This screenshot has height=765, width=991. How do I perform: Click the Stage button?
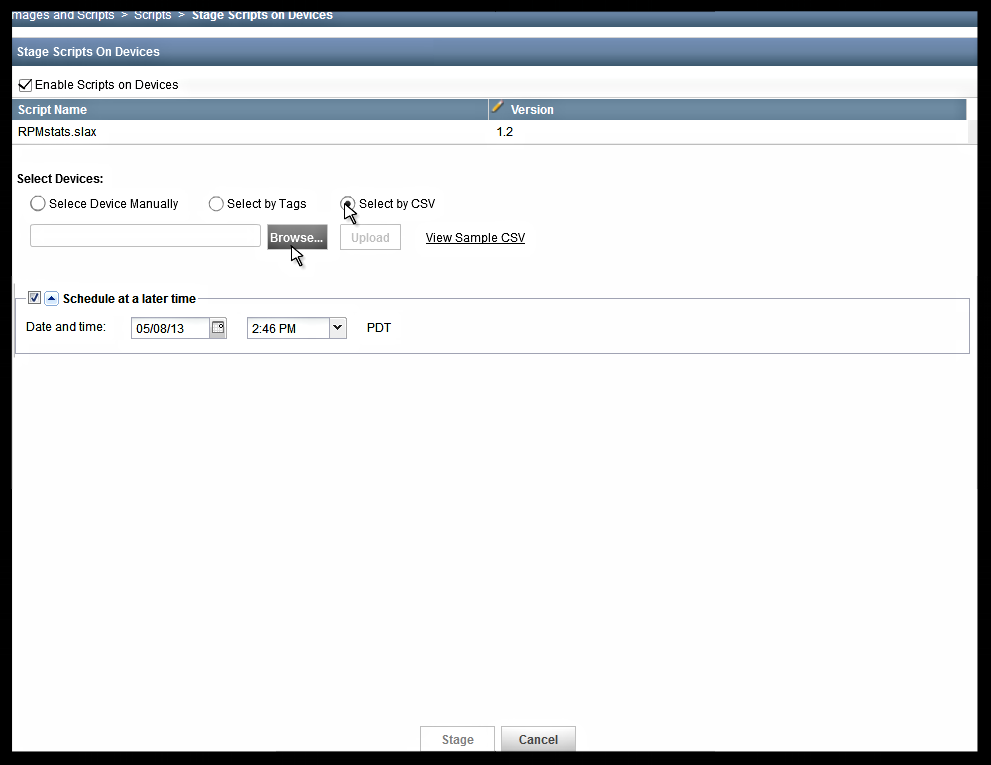click(458, 739)
